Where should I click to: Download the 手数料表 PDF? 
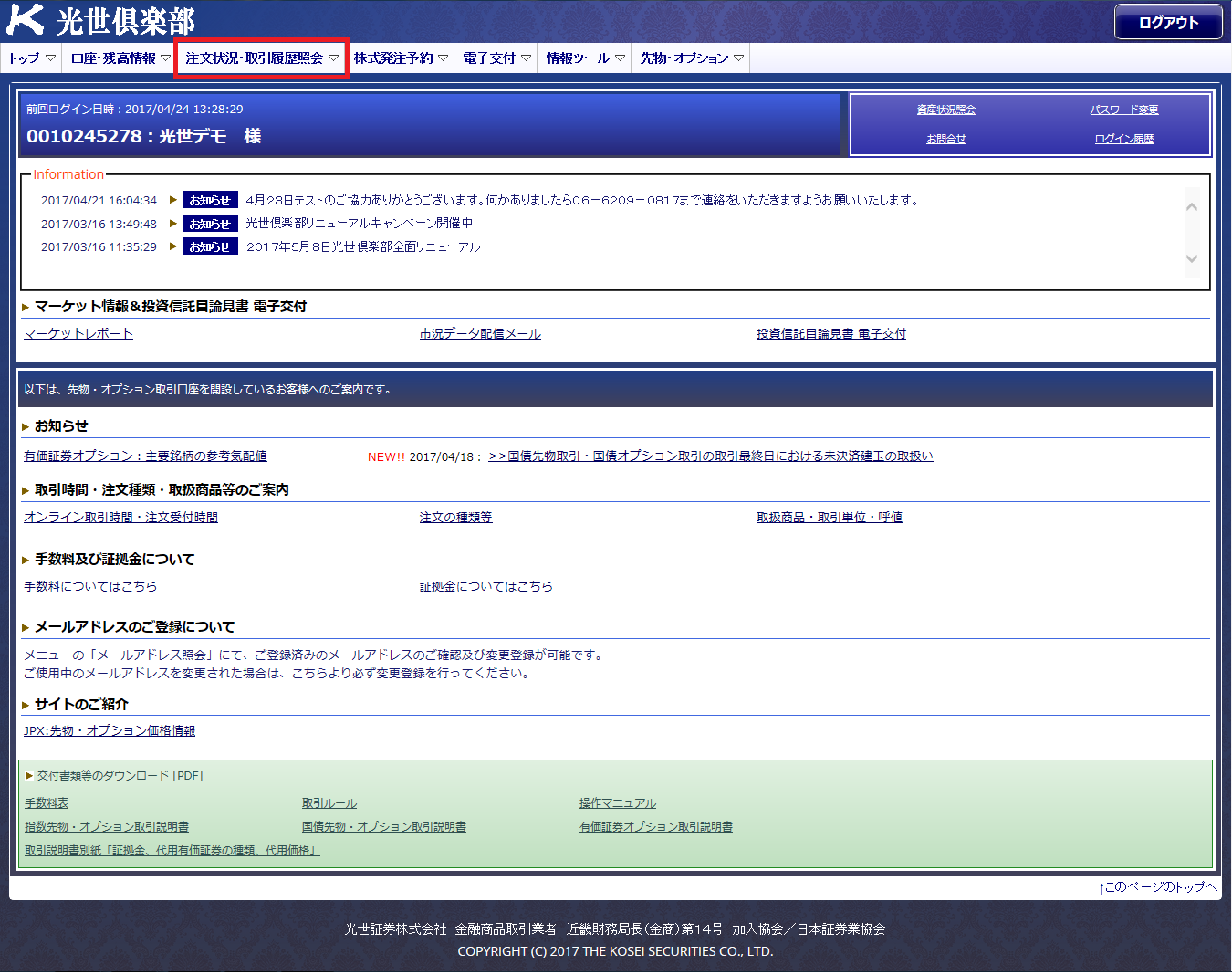(47, 803)
